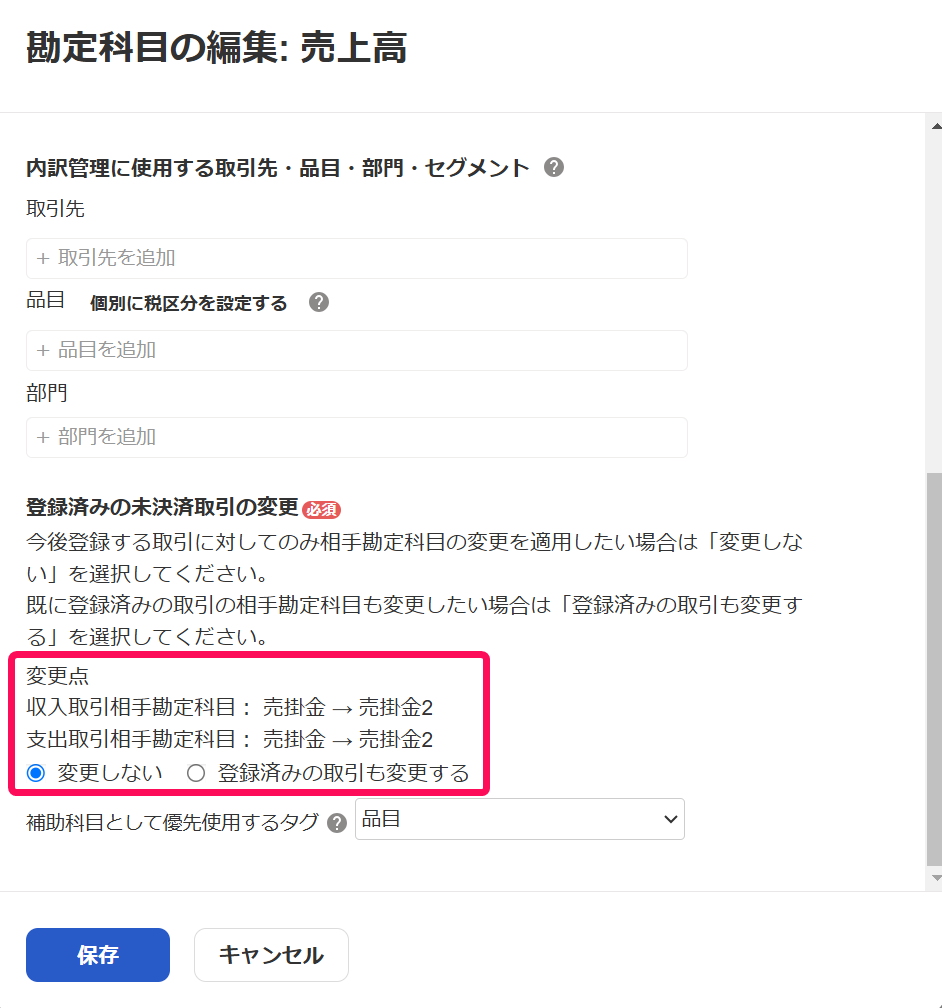The height and width of the screenshot is (1008, 942).
Task: Open help icon next to 個別に税区分を設定する
Action: point(319,302)
